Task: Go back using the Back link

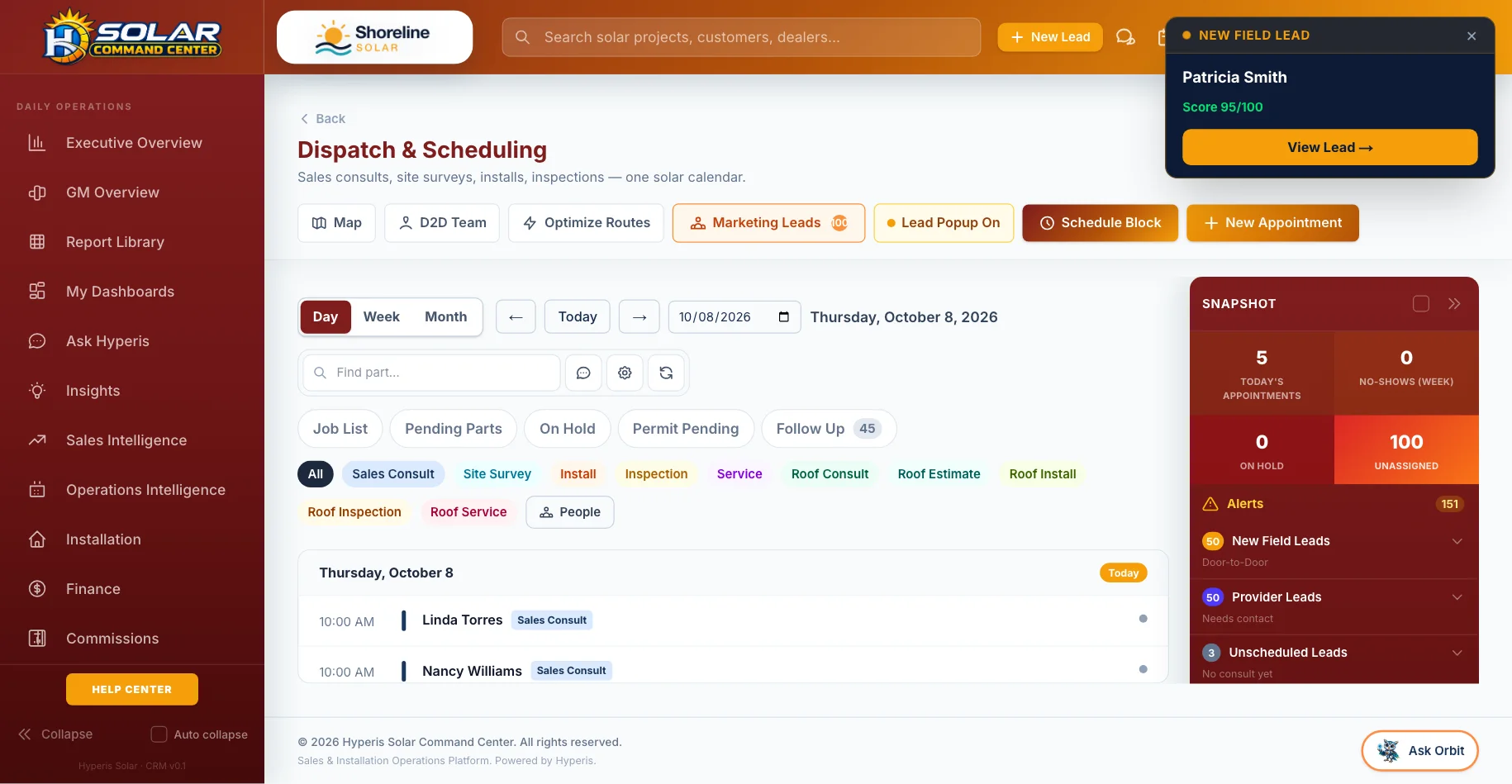Action: (x=323, y=119)
